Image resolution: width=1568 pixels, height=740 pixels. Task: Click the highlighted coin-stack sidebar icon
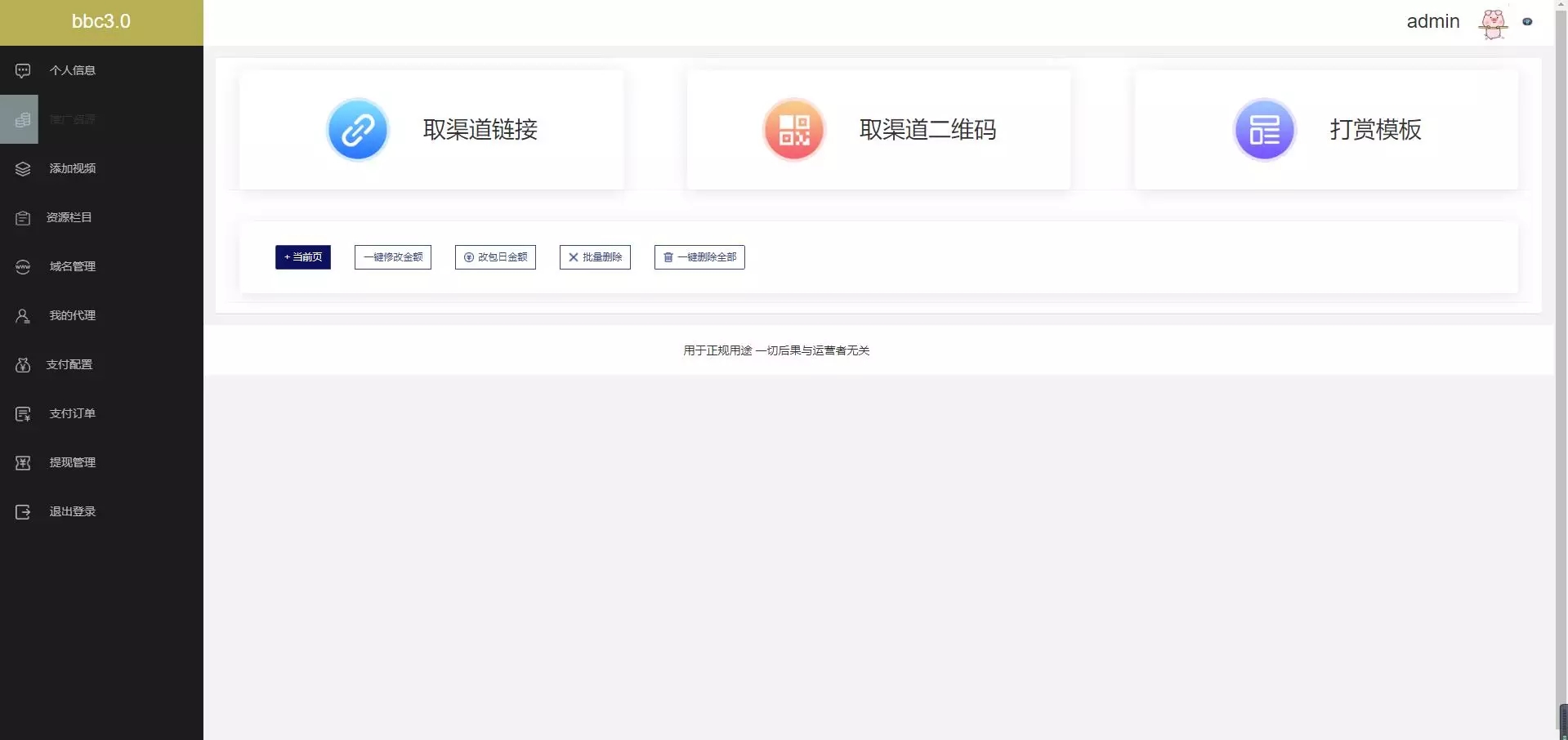[x=22, y=119]
